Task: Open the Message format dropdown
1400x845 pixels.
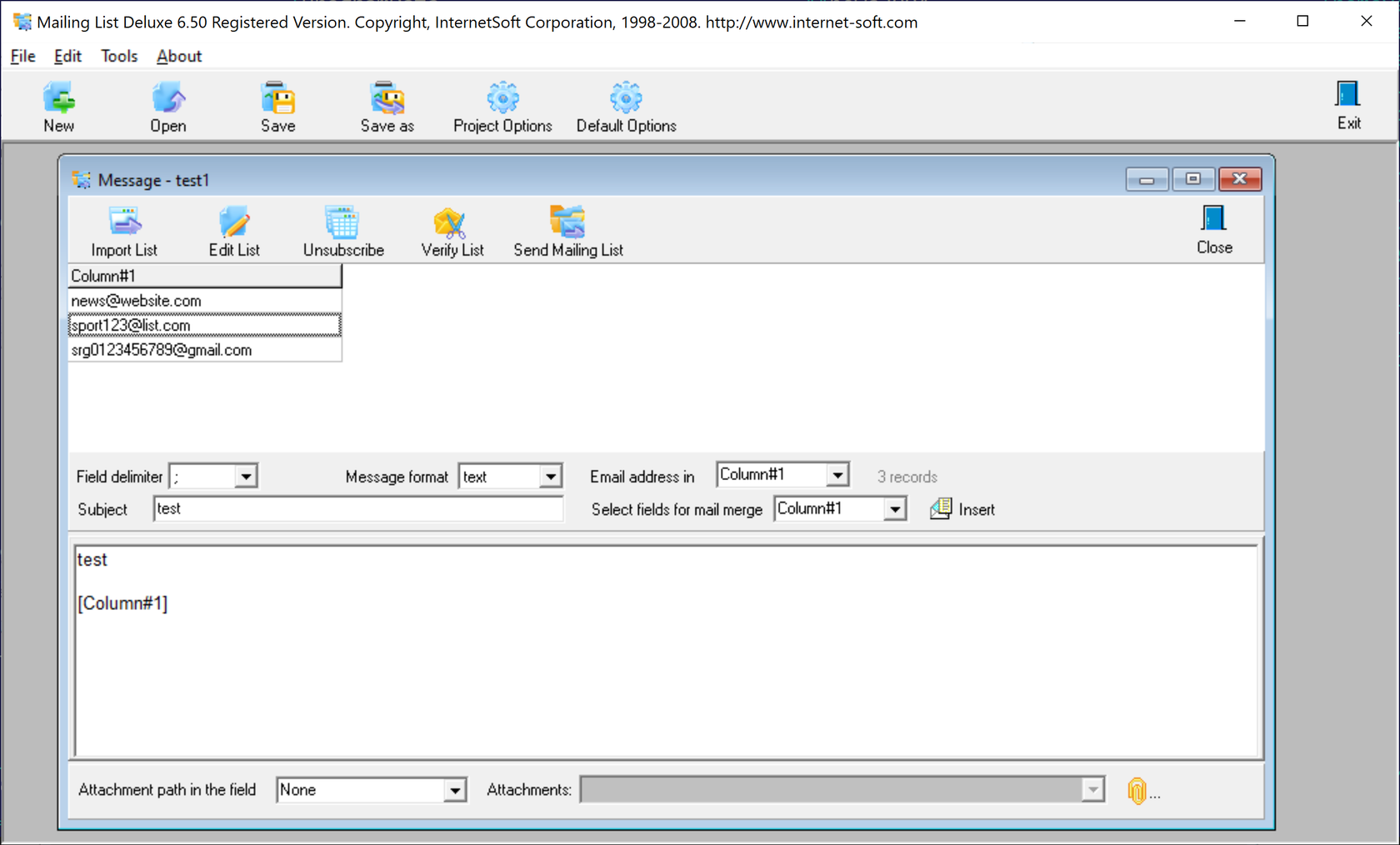Action: pos(550,476)
